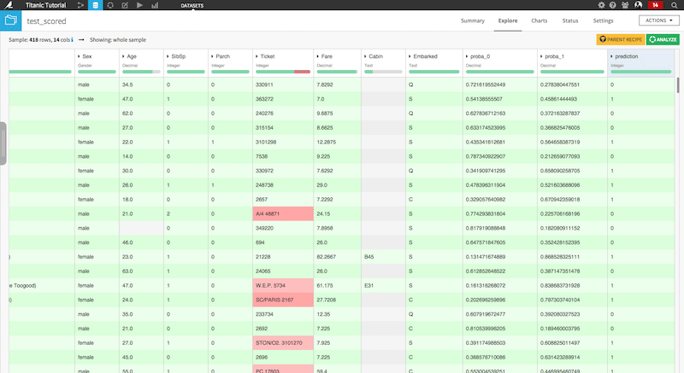
Task: Click the dataset name test_scored
Action: pyautogui.click(x=46, y=21)
